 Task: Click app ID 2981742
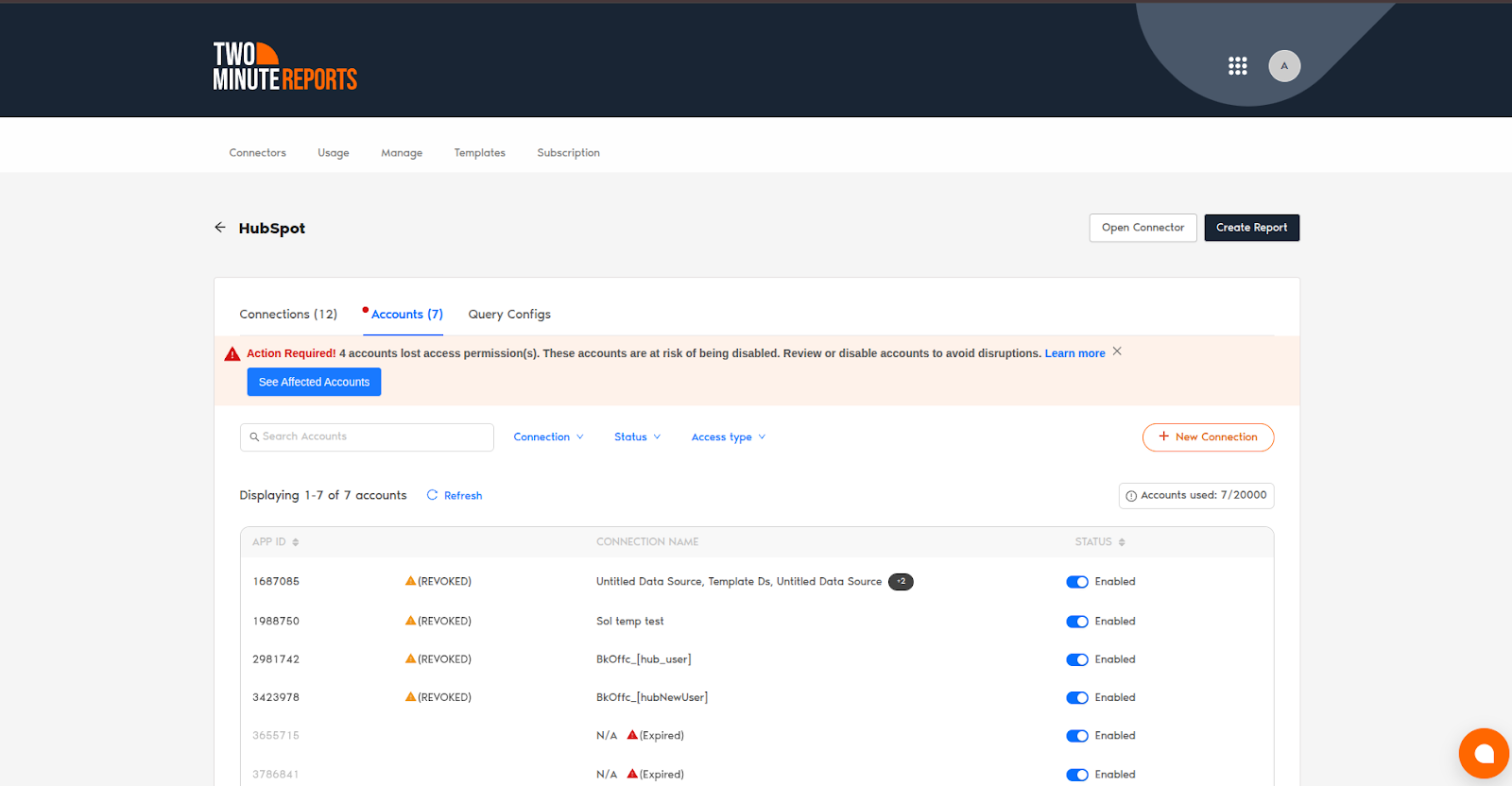click(x=276, y=659)
